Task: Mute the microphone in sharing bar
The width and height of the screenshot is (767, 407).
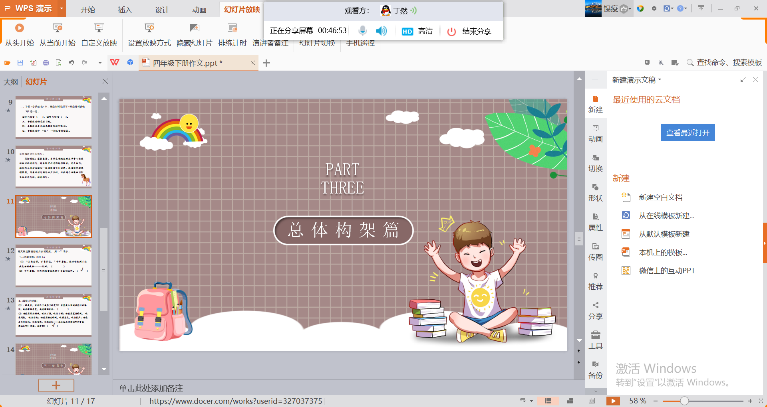Action: (x=361, y=31)
